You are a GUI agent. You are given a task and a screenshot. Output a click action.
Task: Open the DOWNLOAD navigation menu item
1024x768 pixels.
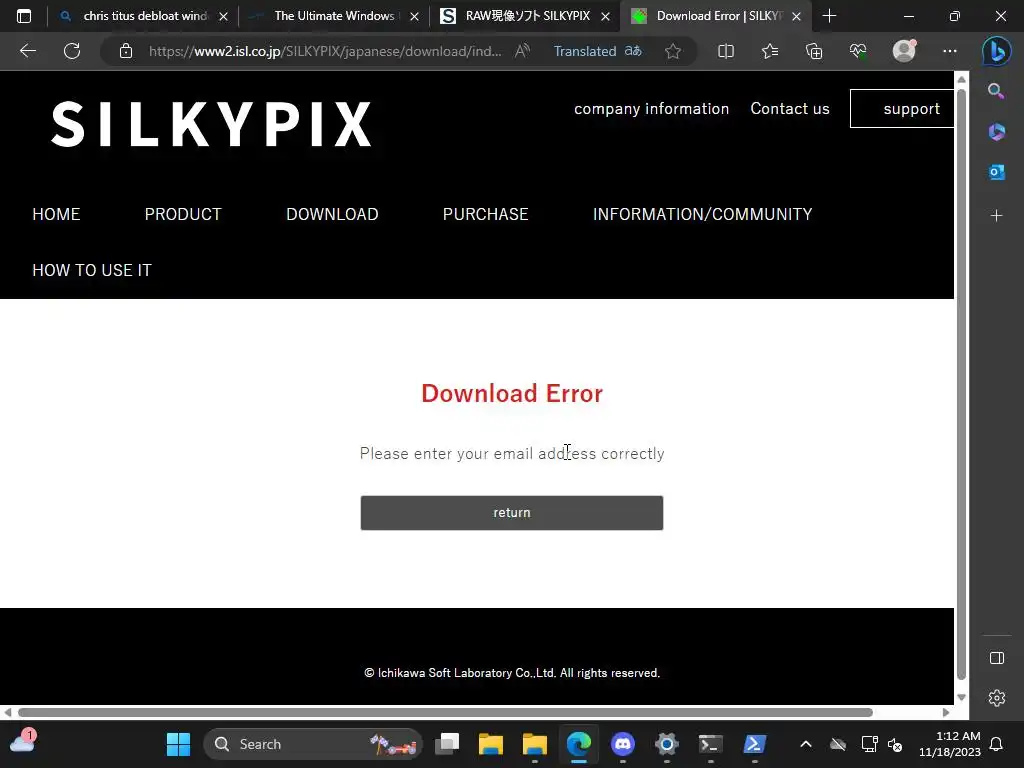coord(332,214)
